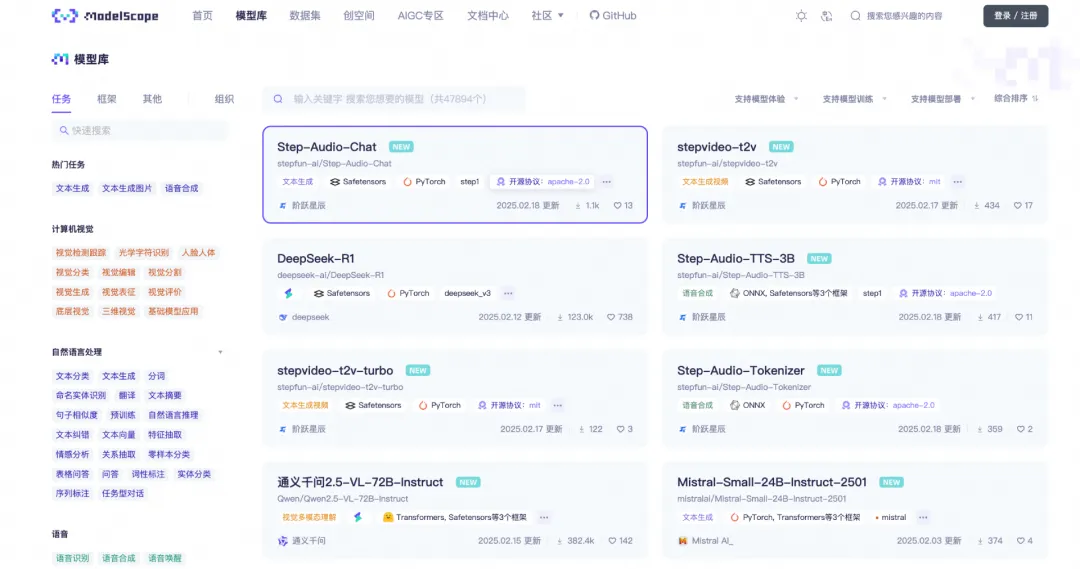Open the Step-Audio-Chat model card title
Screen dimensions: 1080x569
coord(326,147)
